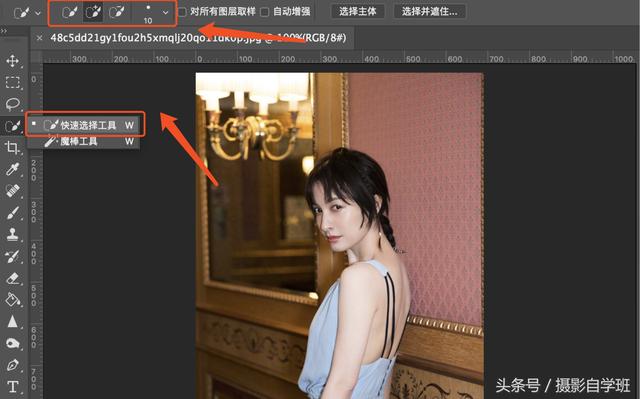The image size is (640, 399).
Task: Click the 选择主体 button
Action: [358, 11]
